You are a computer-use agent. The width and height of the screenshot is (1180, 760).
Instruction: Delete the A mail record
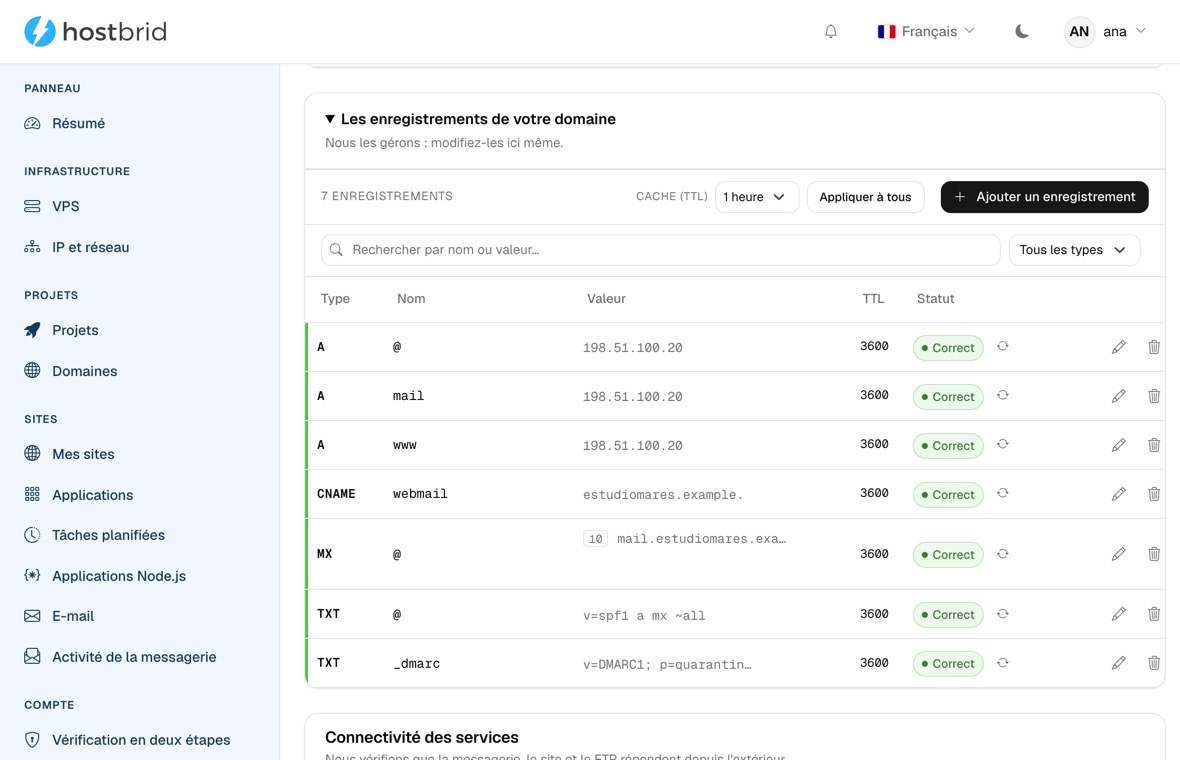click(x=1154, y=396)
